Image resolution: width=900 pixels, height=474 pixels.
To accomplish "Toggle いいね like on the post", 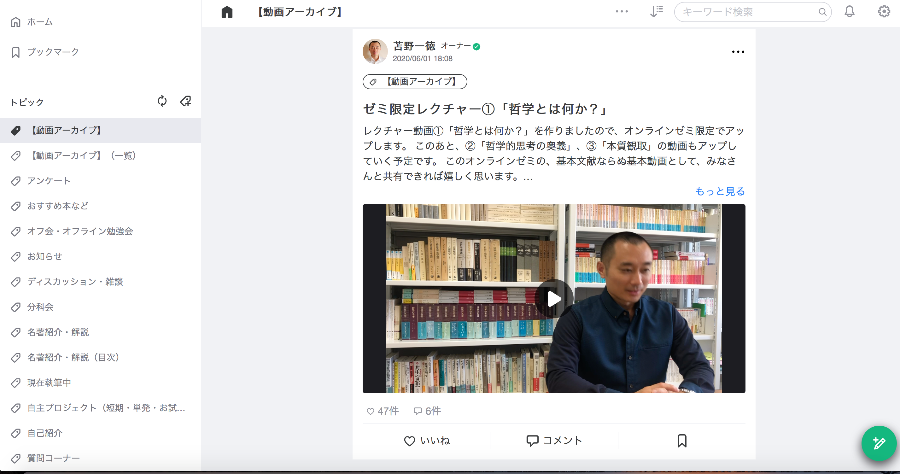I will click(426, 441).
